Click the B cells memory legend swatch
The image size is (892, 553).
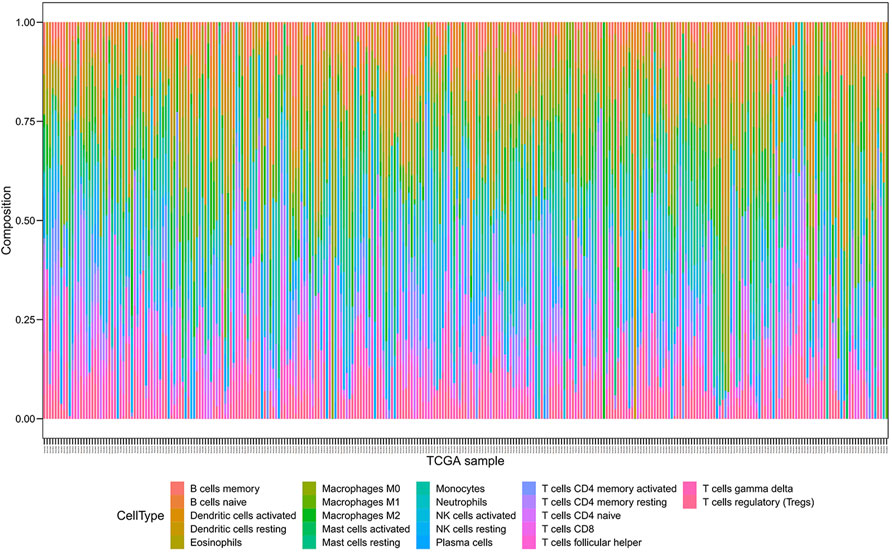(x=177, y=489)
